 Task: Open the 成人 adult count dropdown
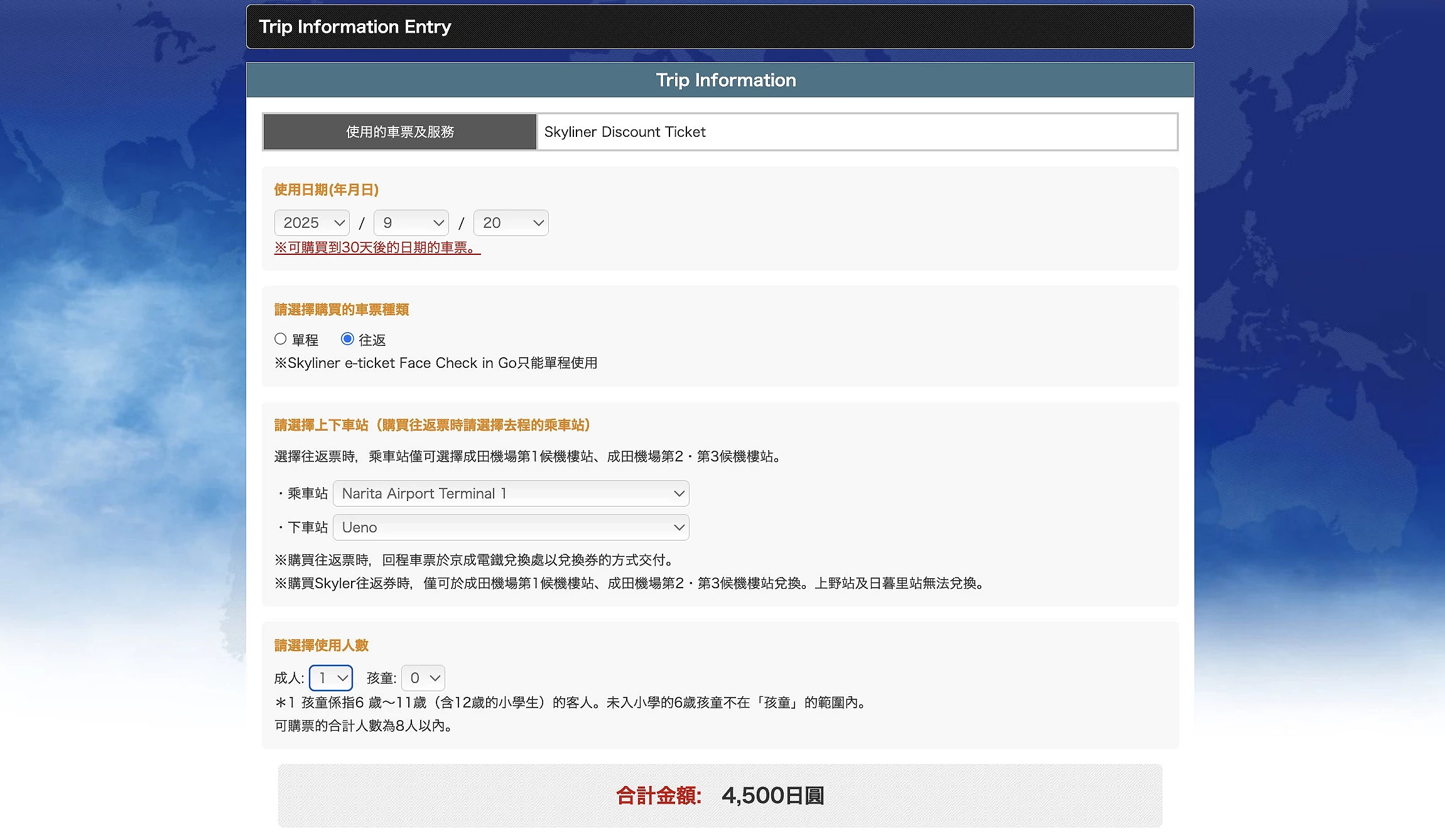coord(331,678)
